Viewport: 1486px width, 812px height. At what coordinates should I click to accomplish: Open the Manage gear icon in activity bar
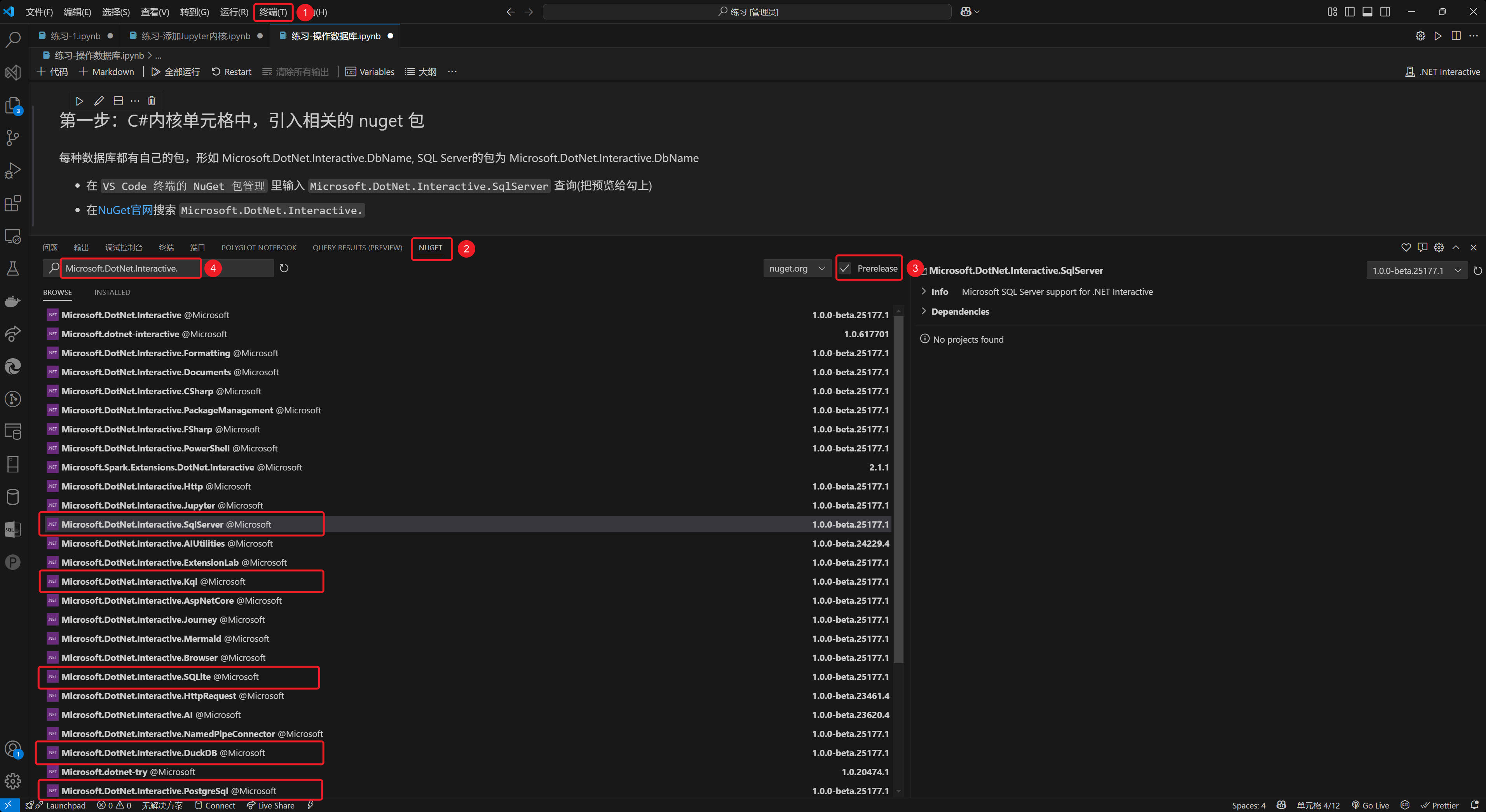[x=13, y=781]
